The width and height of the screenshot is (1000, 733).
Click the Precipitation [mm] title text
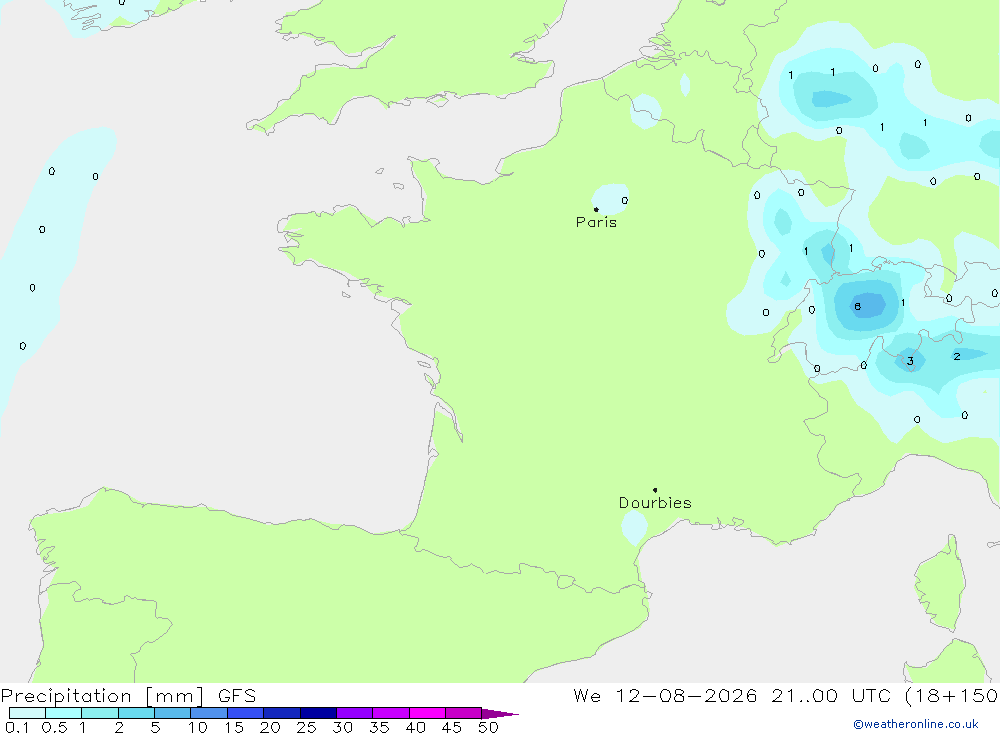[102, 696]
